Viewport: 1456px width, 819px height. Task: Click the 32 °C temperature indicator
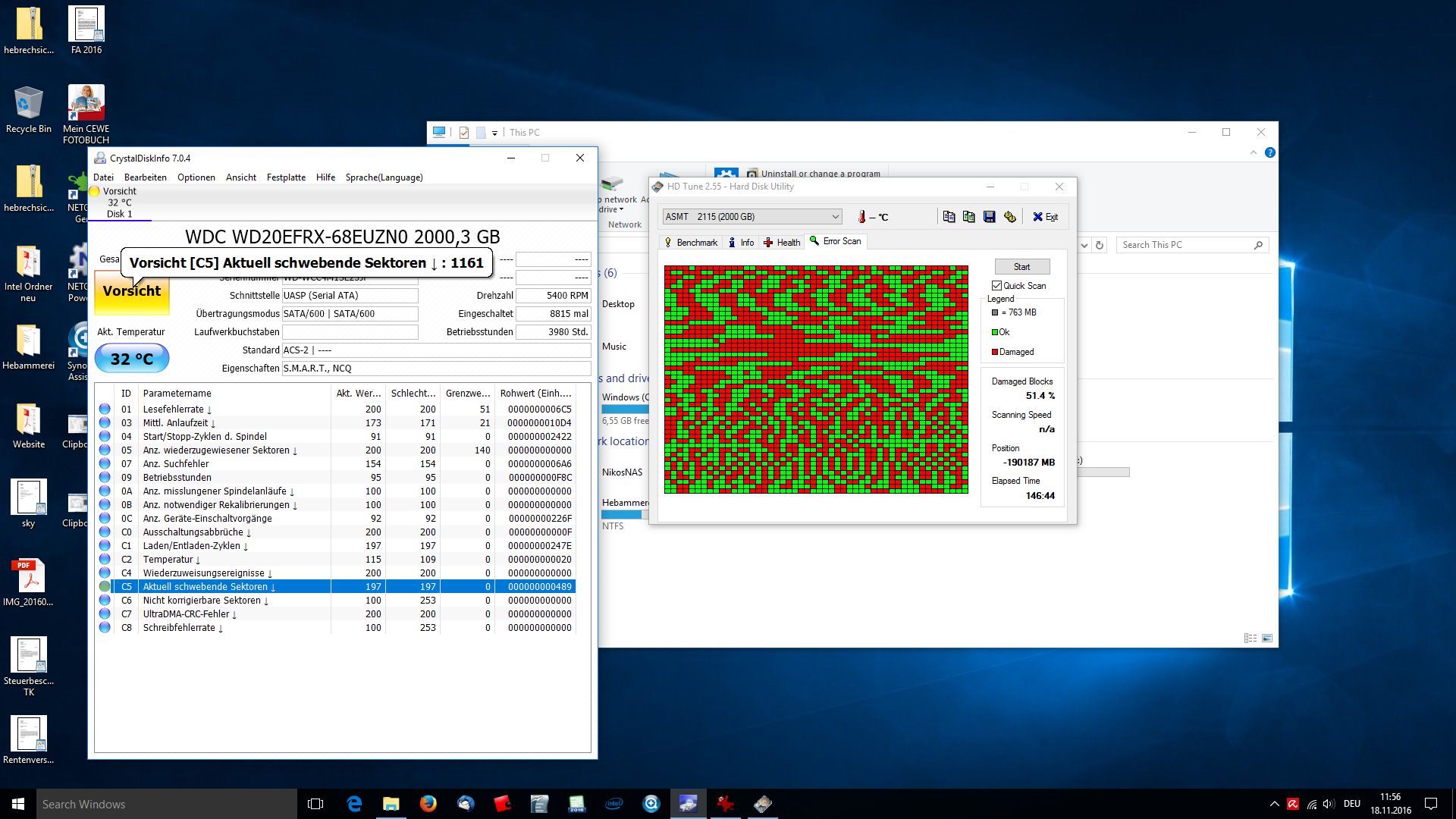132,359
